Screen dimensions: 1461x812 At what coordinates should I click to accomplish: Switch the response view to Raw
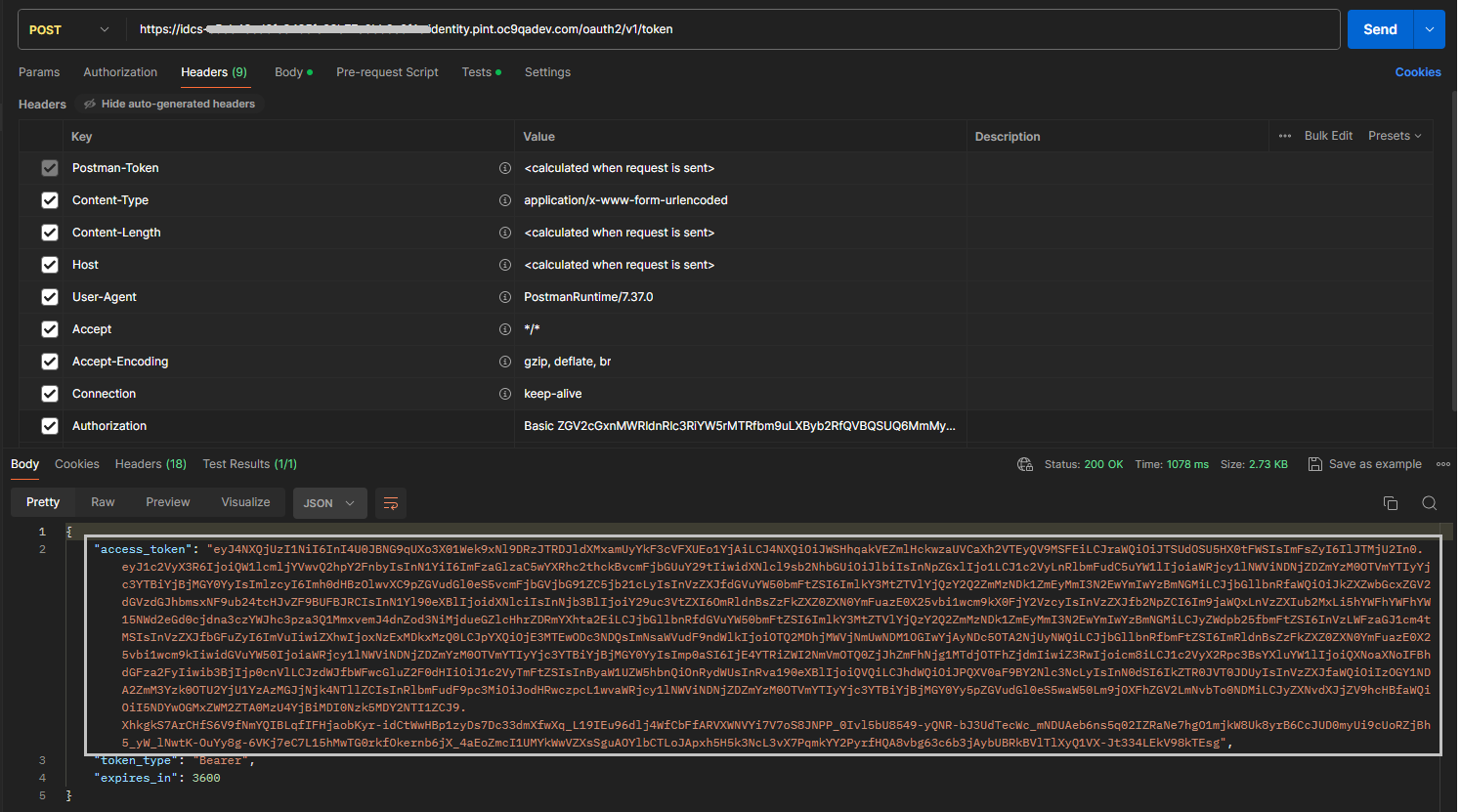pyautogui.click(x=103, y=502)
